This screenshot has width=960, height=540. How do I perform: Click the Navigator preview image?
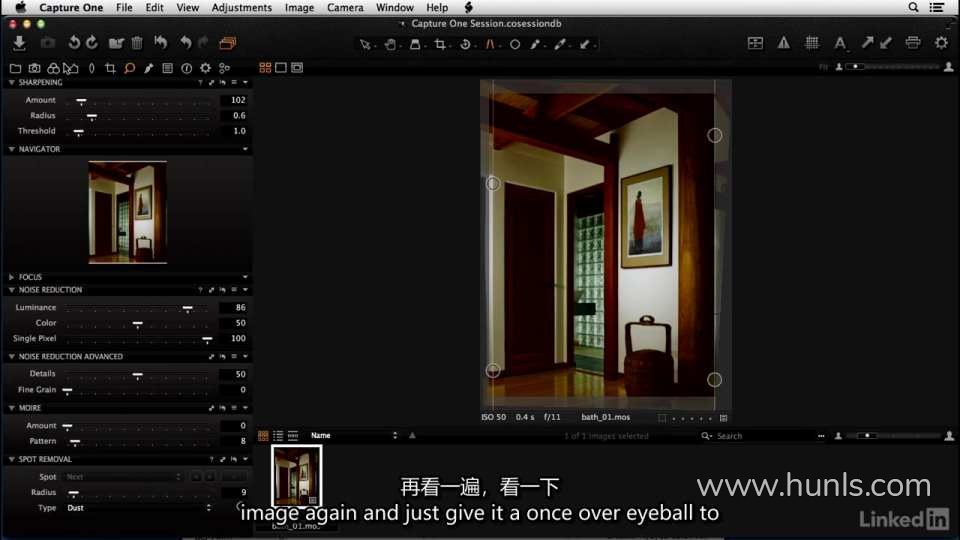[x=127, y=212]
